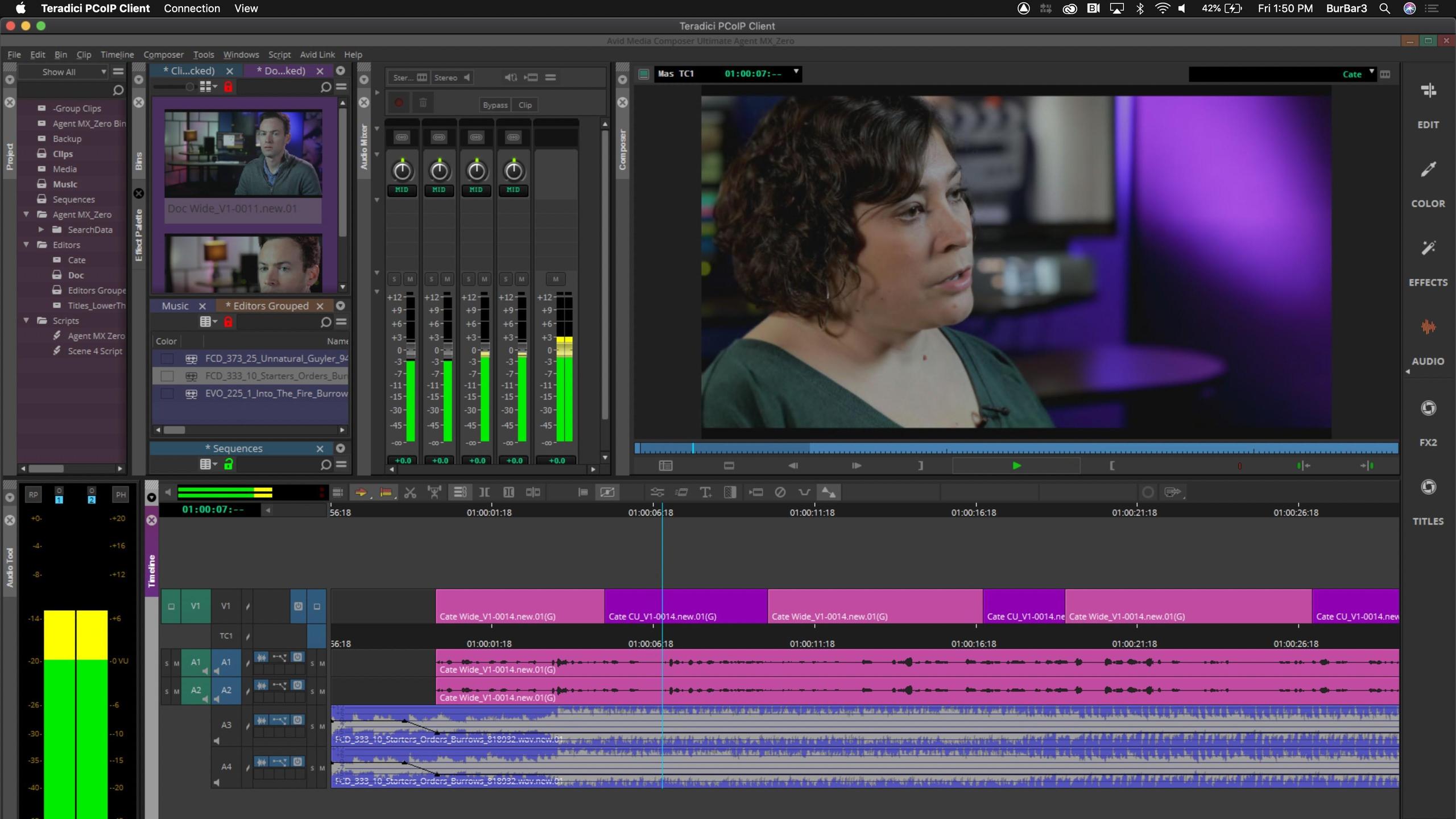1456x819 pixels.
Task: Toggle checkbox for FCD_333_10_Starters_Orders clip
Action: point(167,376)
